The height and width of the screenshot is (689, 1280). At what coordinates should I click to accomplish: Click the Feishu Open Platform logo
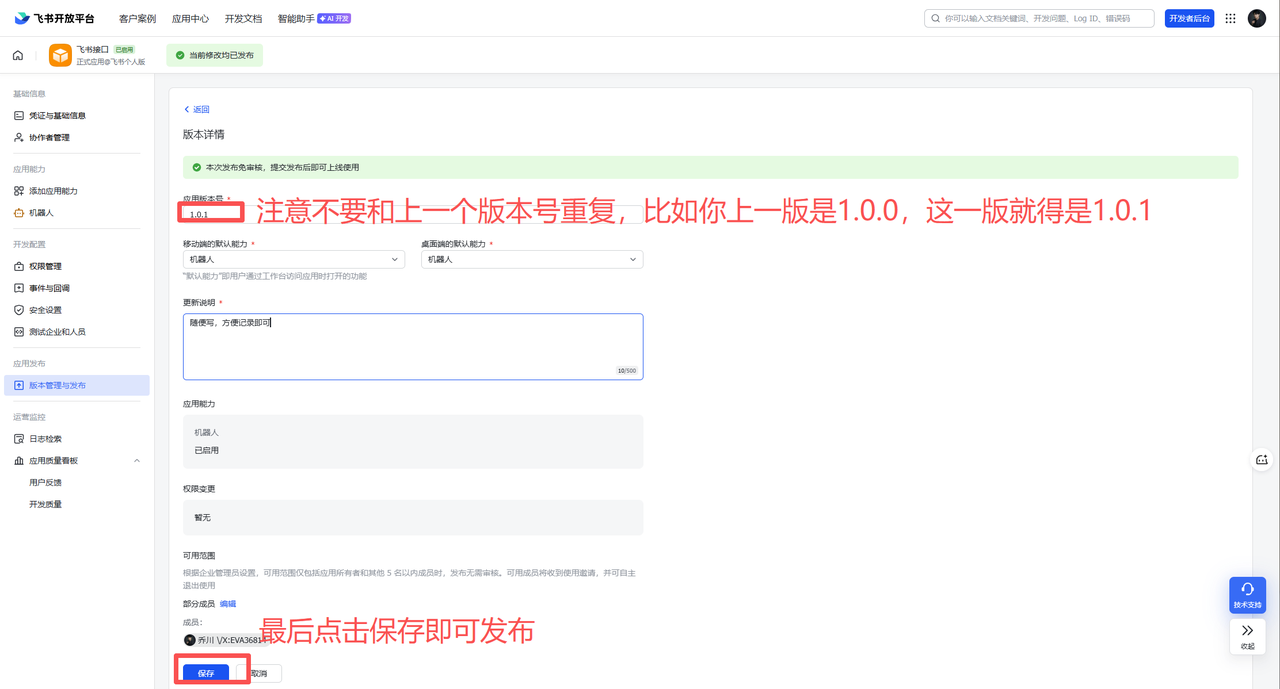click(54, 18)
